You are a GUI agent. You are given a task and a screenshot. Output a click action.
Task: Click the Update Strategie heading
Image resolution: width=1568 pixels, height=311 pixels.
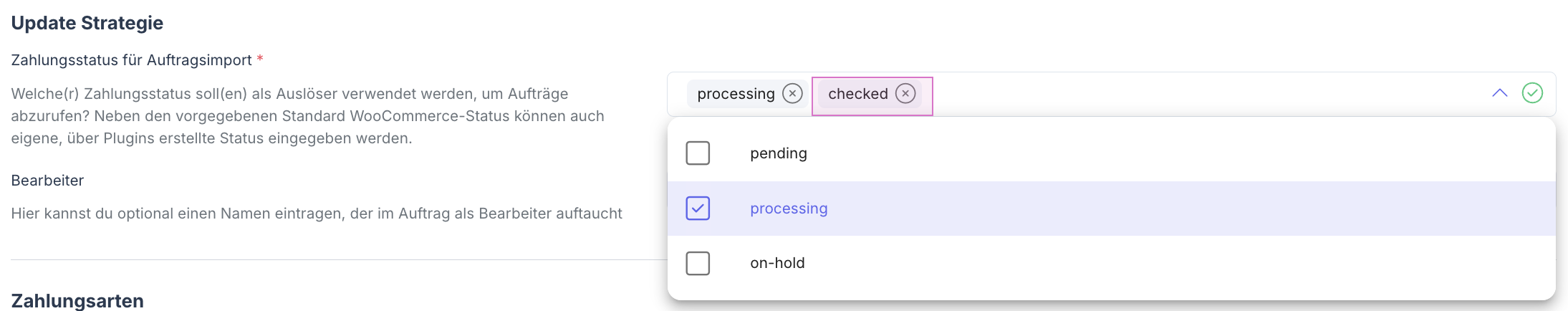(87, 23)
